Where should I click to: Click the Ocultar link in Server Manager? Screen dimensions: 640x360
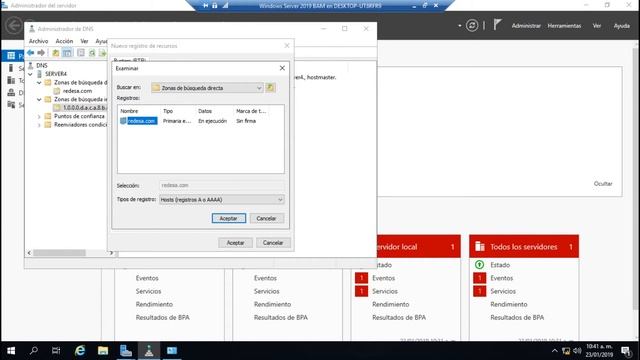click(602, 184)
